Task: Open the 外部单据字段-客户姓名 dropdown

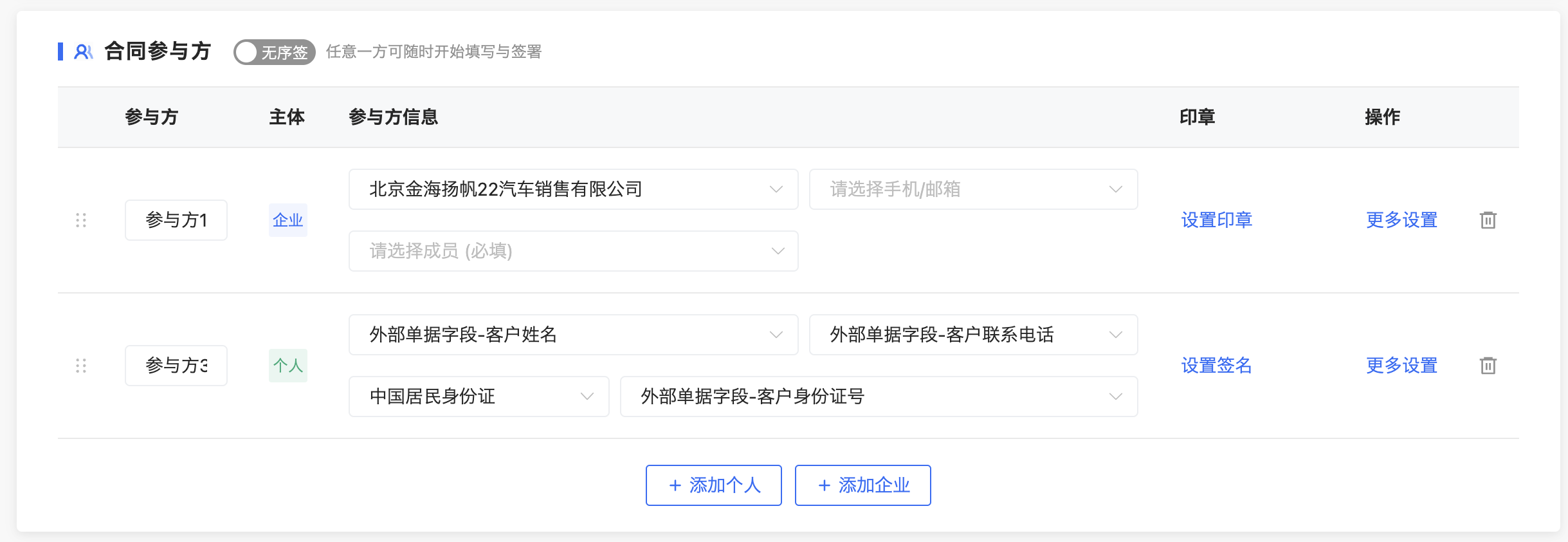Action: [573, 335]
